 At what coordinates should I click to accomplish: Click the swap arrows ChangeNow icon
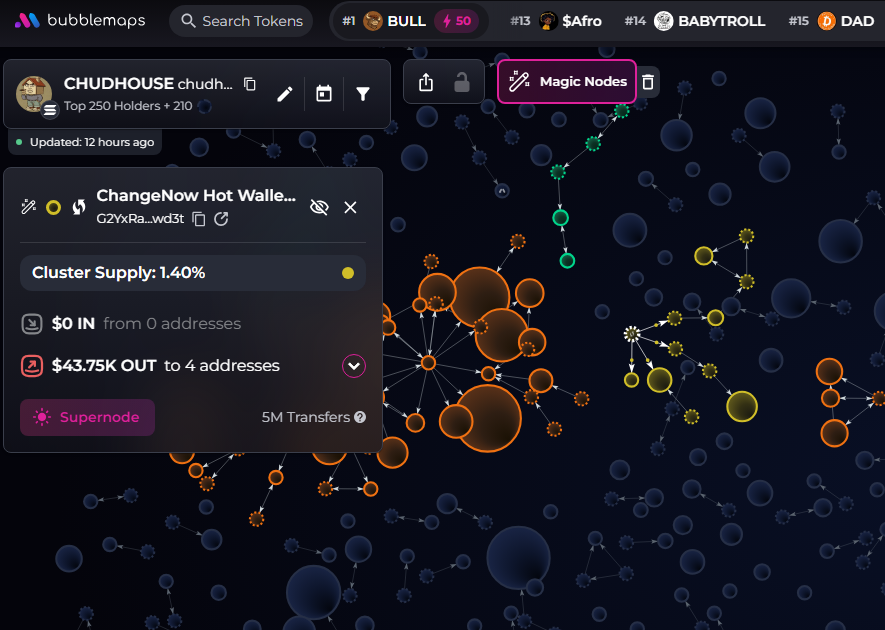point(79,207)
